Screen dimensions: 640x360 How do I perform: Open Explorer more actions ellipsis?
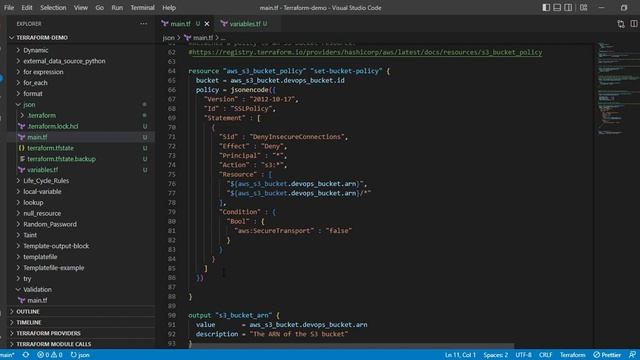tap(143, 24)
